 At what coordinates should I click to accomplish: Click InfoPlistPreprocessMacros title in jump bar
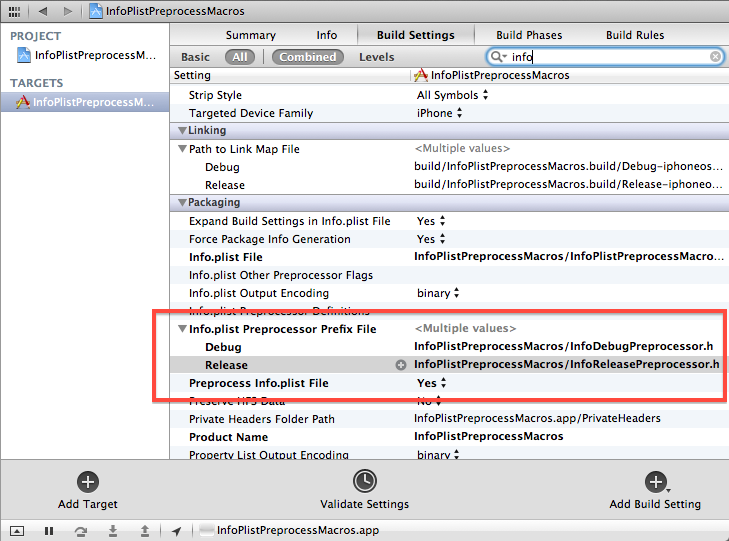175,11
